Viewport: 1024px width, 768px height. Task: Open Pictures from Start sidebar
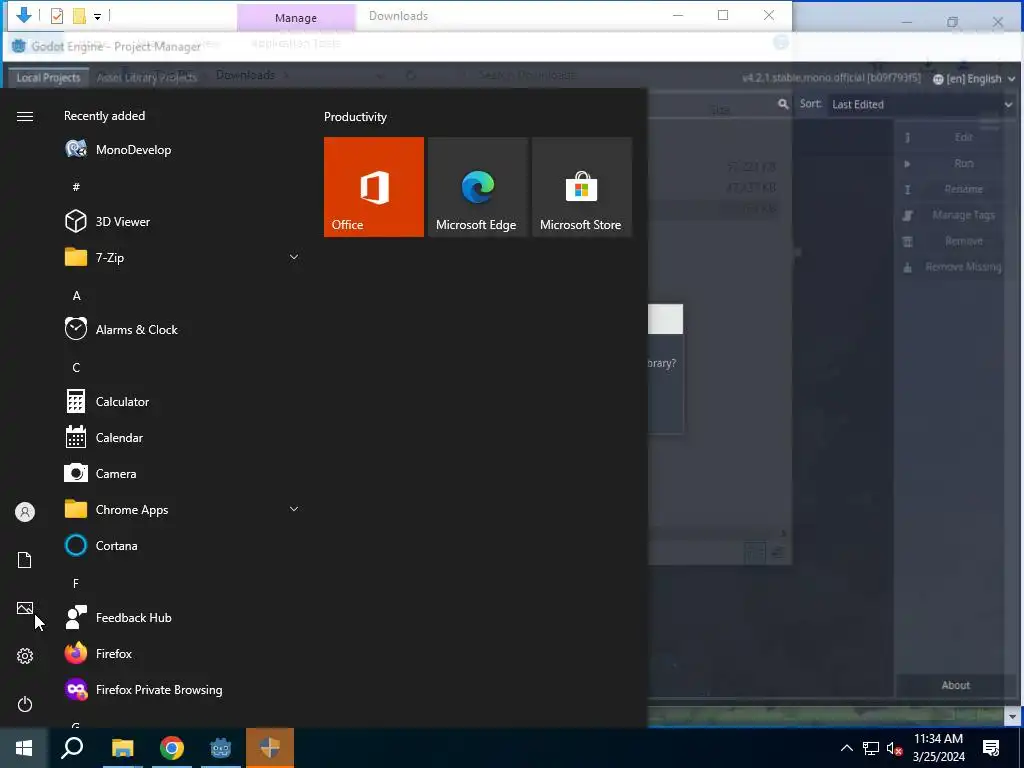point(25,608)
